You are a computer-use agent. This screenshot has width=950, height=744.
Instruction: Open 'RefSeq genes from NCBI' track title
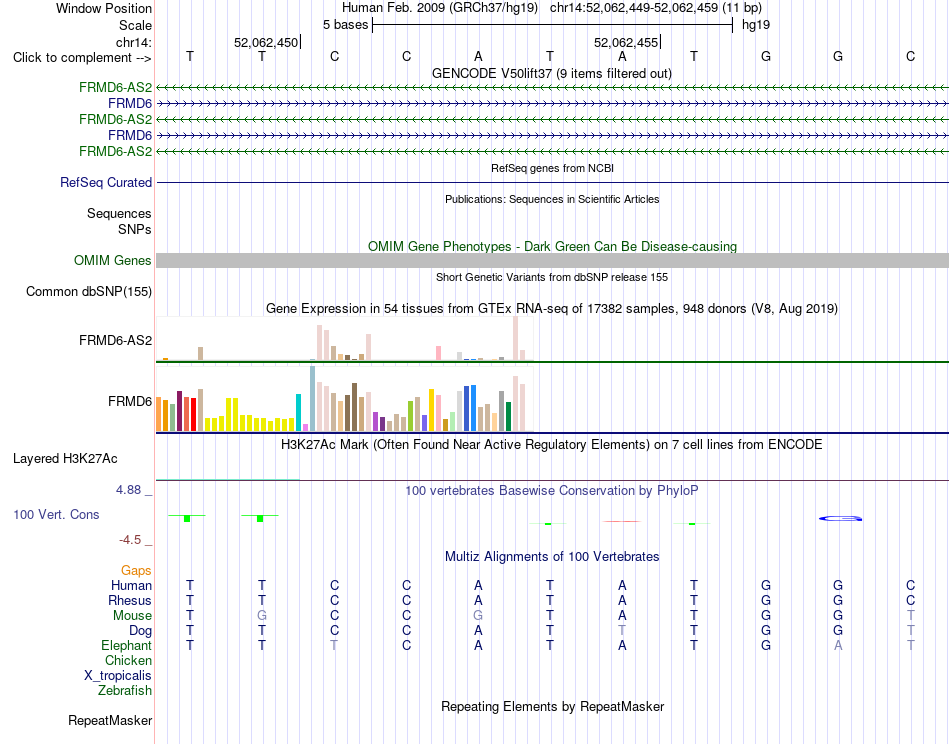[552, 168]
